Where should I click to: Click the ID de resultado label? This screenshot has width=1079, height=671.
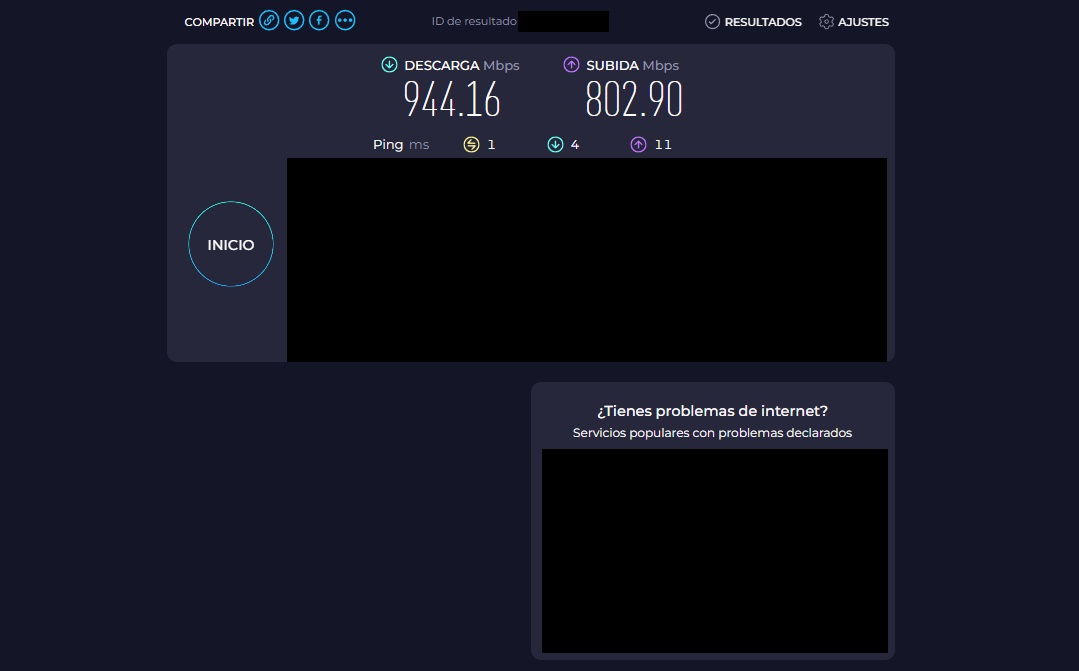[x=474, y=22]
